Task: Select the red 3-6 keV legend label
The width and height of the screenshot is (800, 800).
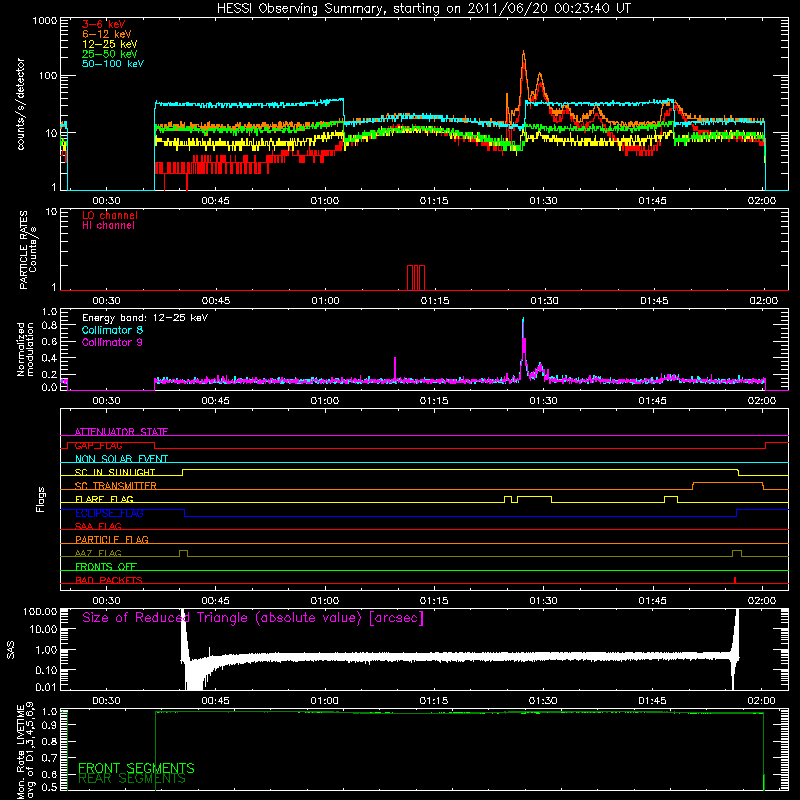Action: (103, 24)
